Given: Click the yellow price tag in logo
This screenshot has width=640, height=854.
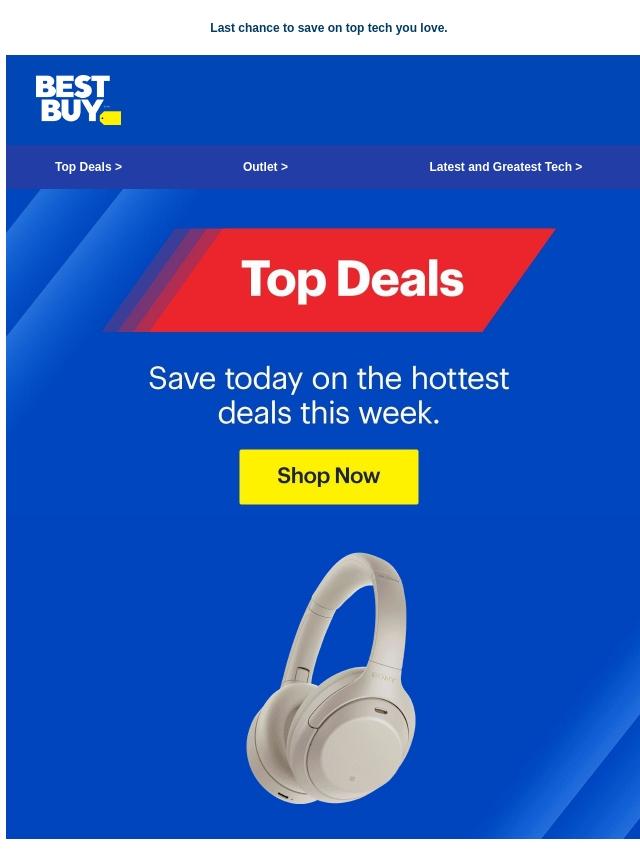Looking at the screenshot, I should [111, 118].
